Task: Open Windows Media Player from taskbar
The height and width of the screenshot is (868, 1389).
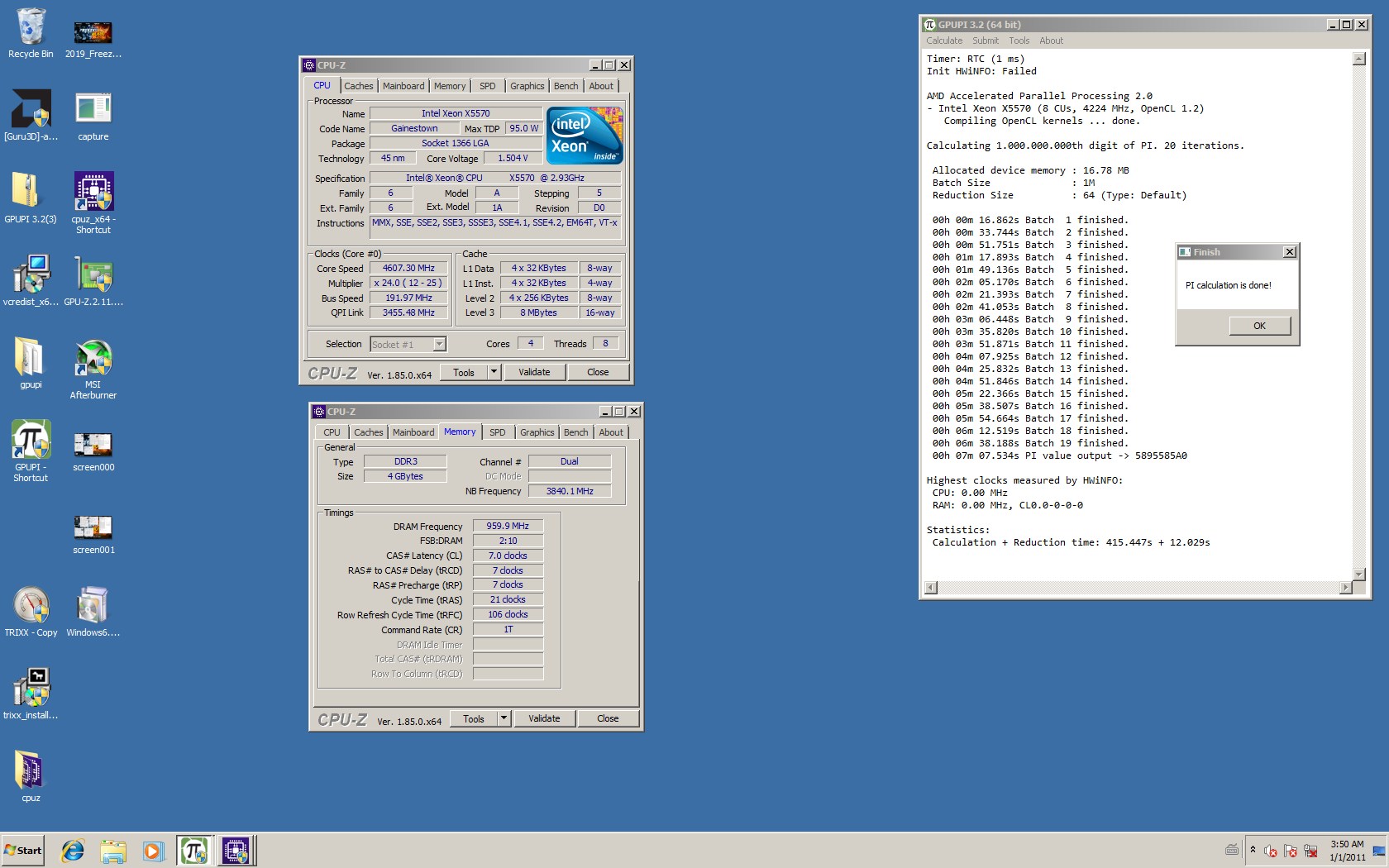Action: (153, 851)
